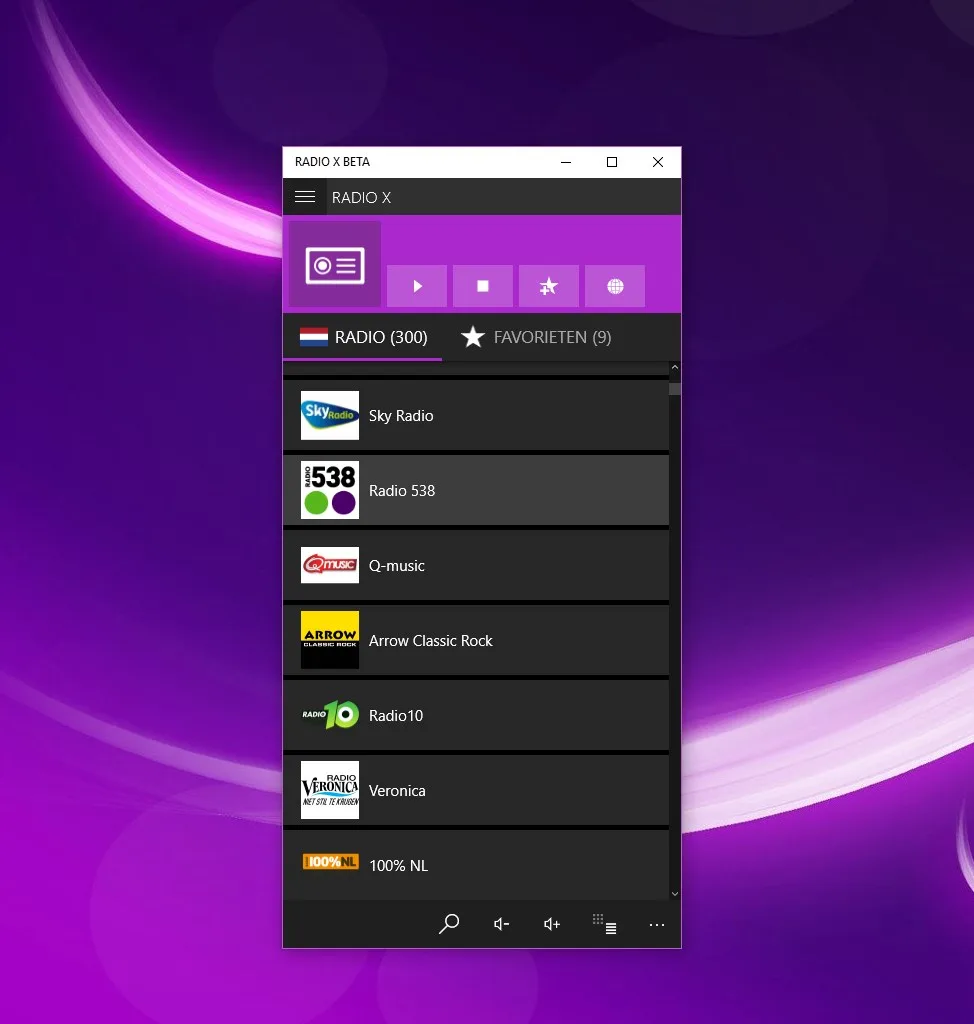Screen dimensions: 974x1024
Task: Click the radio station artwork tile
Action: coord(334,264)
